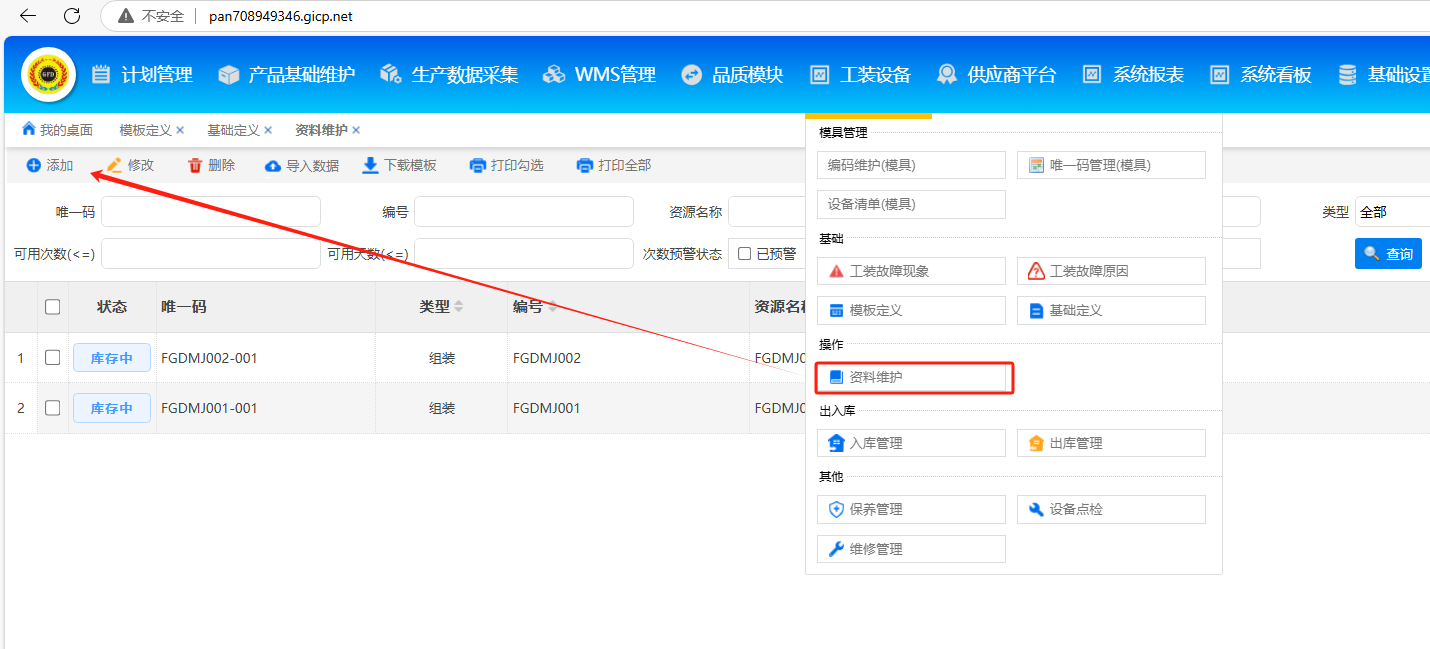The image size is (1430, 649).
Task: Check the row 1 FGDMJ002-001 checkbox
Action: [53, 358]
